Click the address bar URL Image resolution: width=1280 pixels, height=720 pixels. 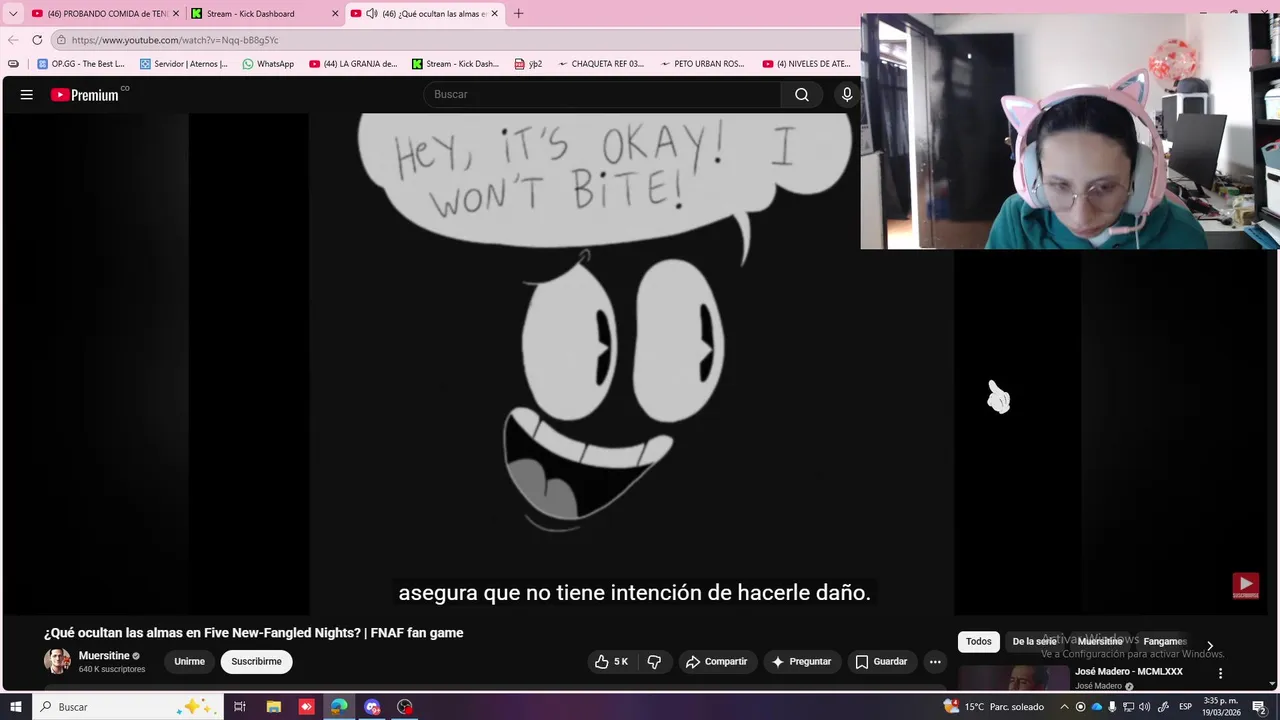[x=175, y=40]
